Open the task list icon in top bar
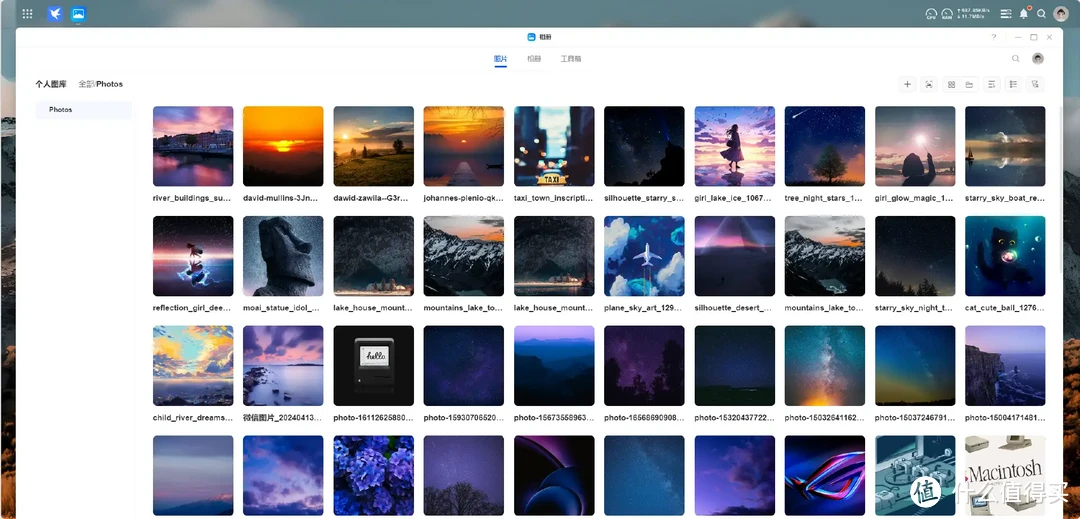The width and height of the screenshot is (1080, 519). [x=1005, y=14]
